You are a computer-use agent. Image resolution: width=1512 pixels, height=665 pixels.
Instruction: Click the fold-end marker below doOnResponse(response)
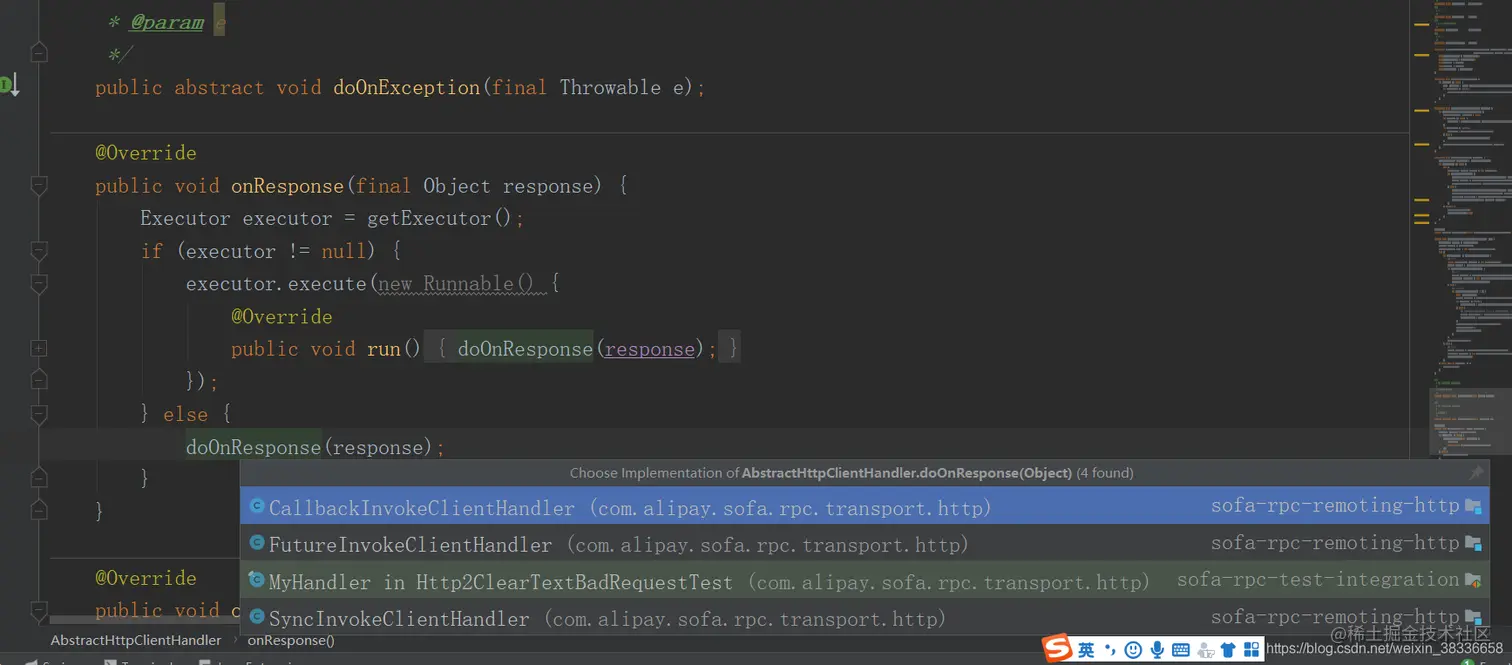pos(39,477)
